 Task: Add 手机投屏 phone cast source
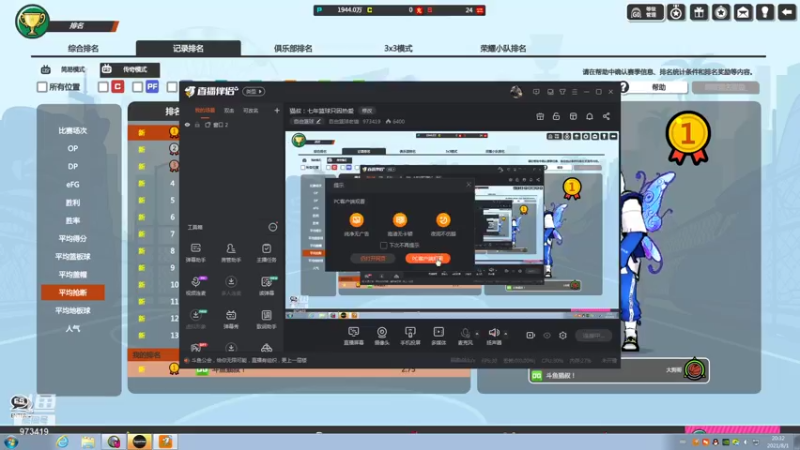click(410, 336)
